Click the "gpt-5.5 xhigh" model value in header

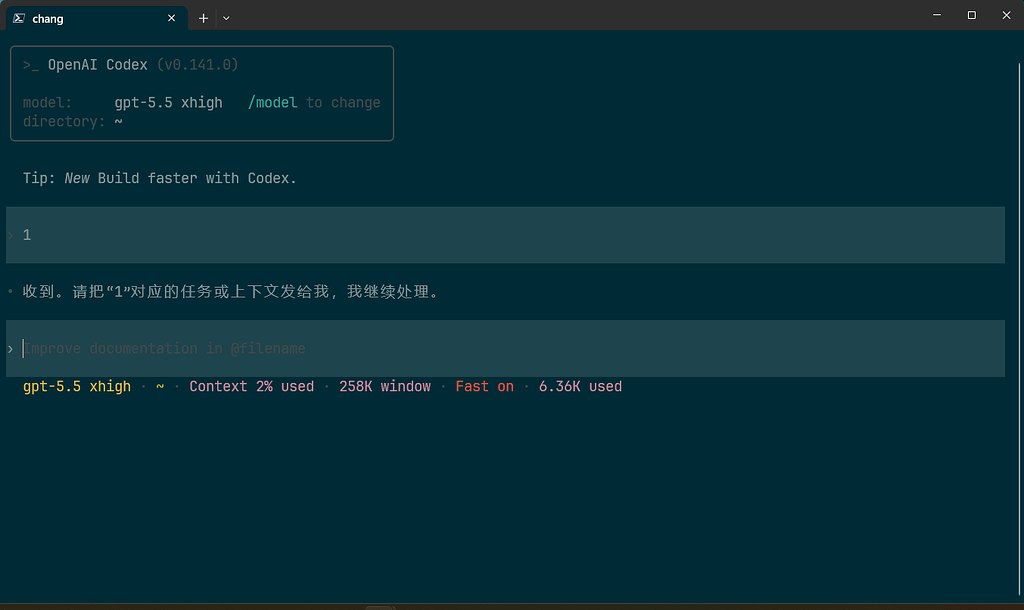coord(168,103)
